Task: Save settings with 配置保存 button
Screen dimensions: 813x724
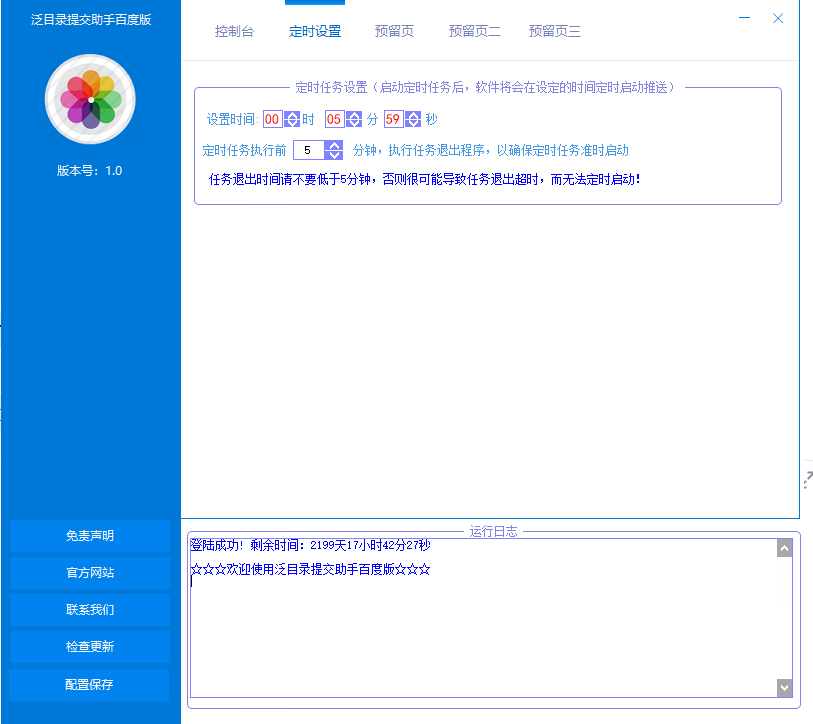Action: pyautogui.click(x=89, y=685)
